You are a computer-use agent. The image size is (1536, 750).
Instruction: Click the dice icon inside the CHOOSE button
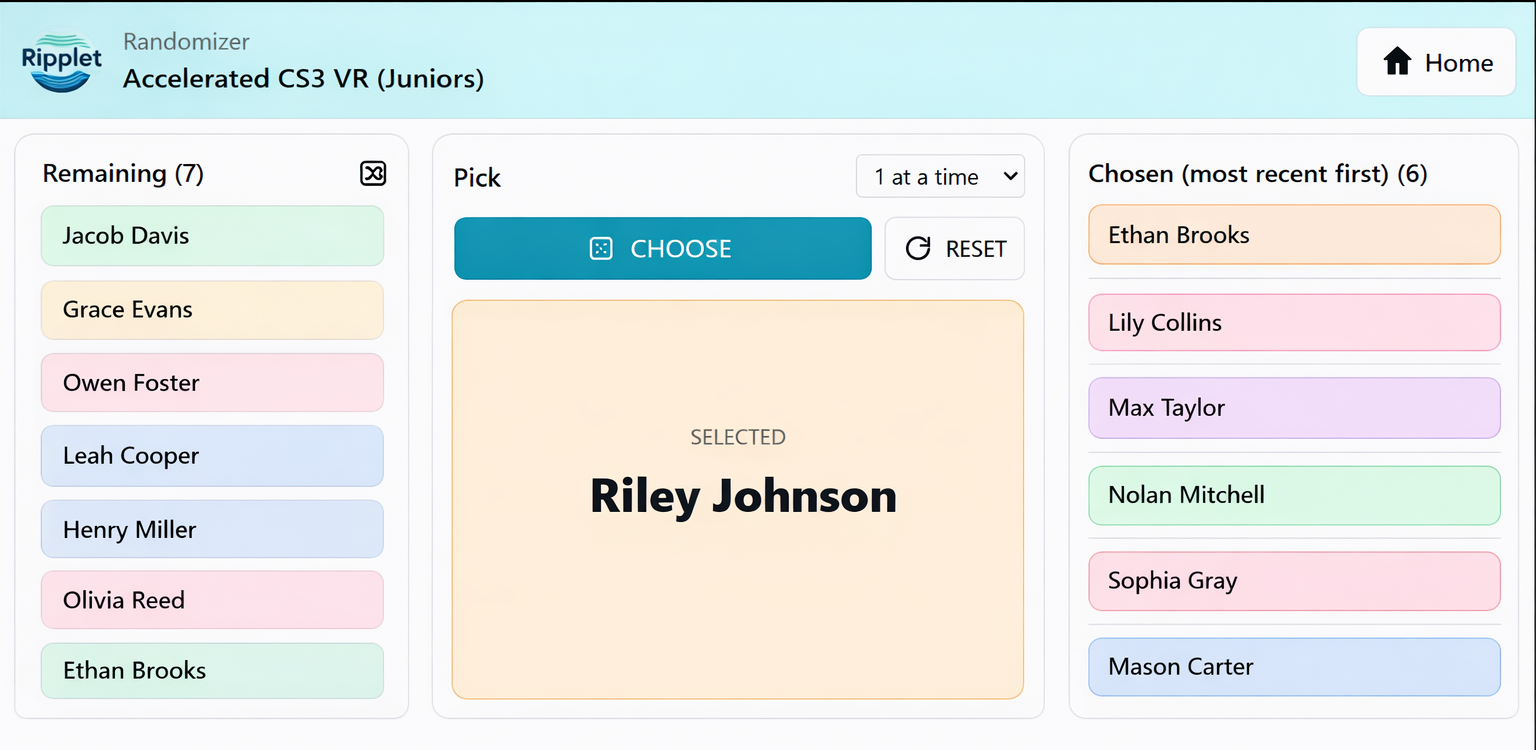click(600, 248)
